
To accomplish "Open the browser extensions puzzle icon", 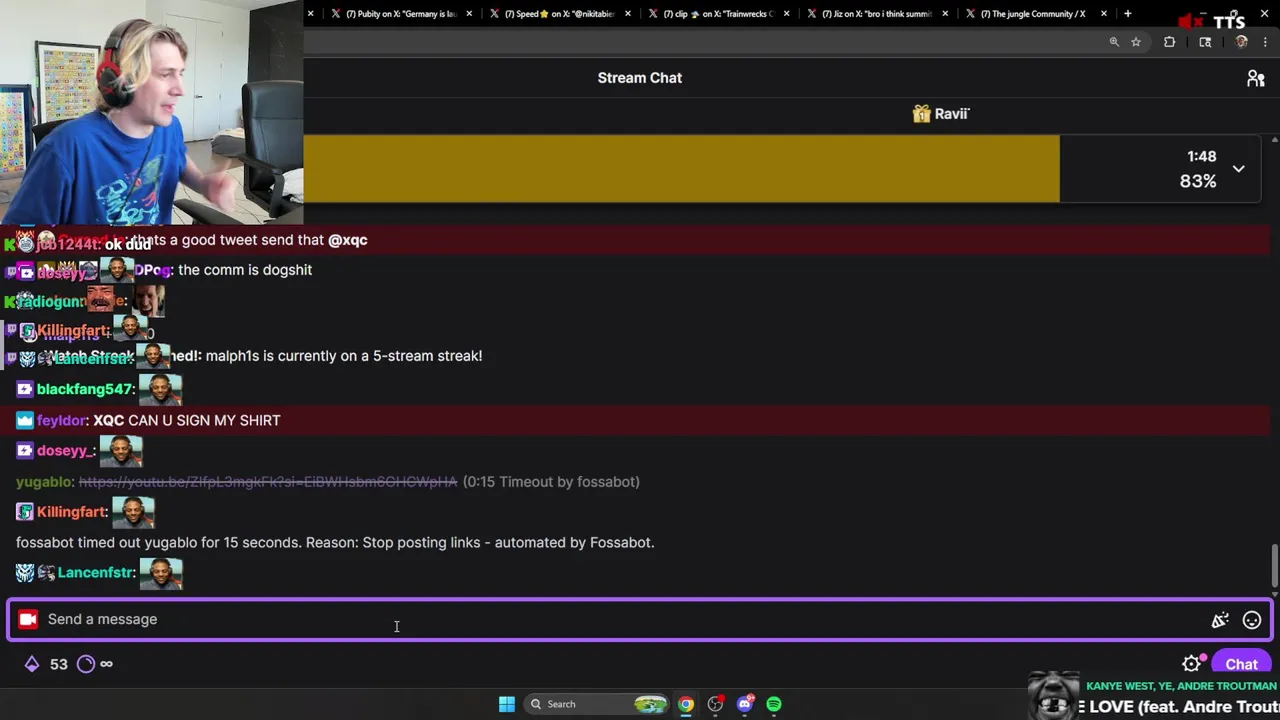I will pyautogui.click(x=1169, y=42).
